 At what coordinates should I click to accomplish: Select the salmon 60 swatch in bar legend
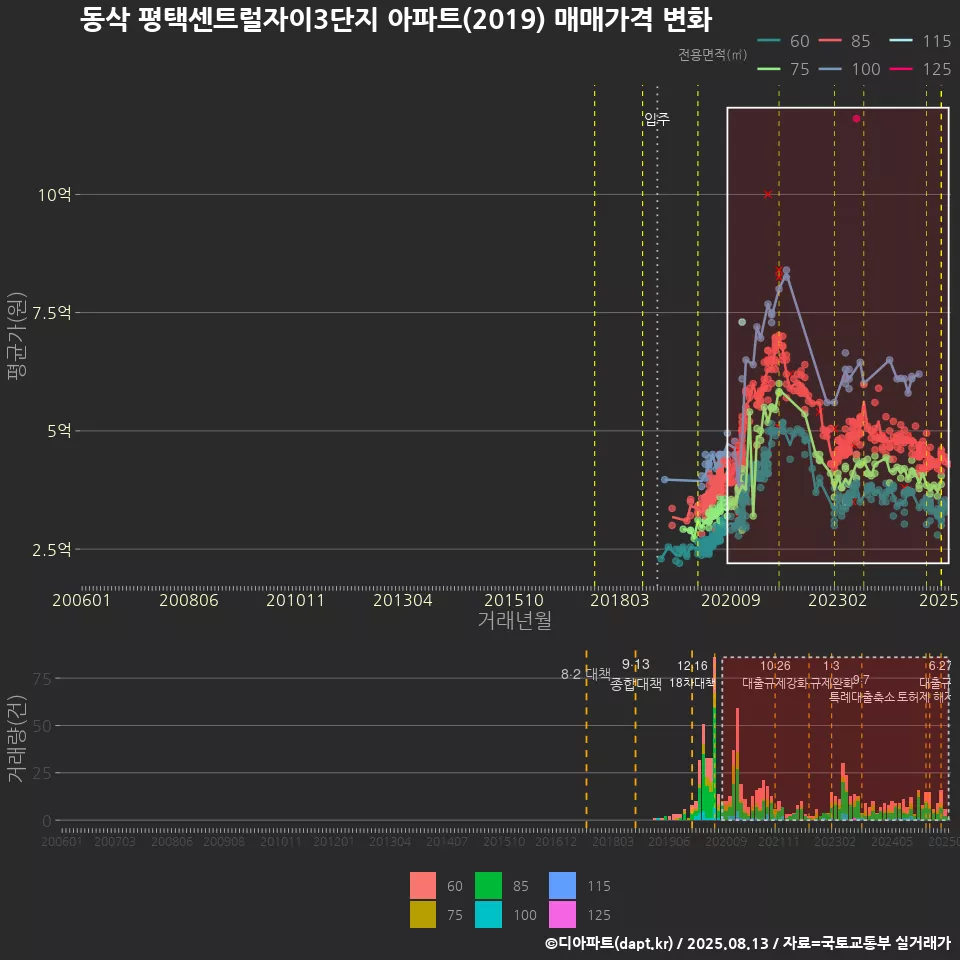coord(423,885)
